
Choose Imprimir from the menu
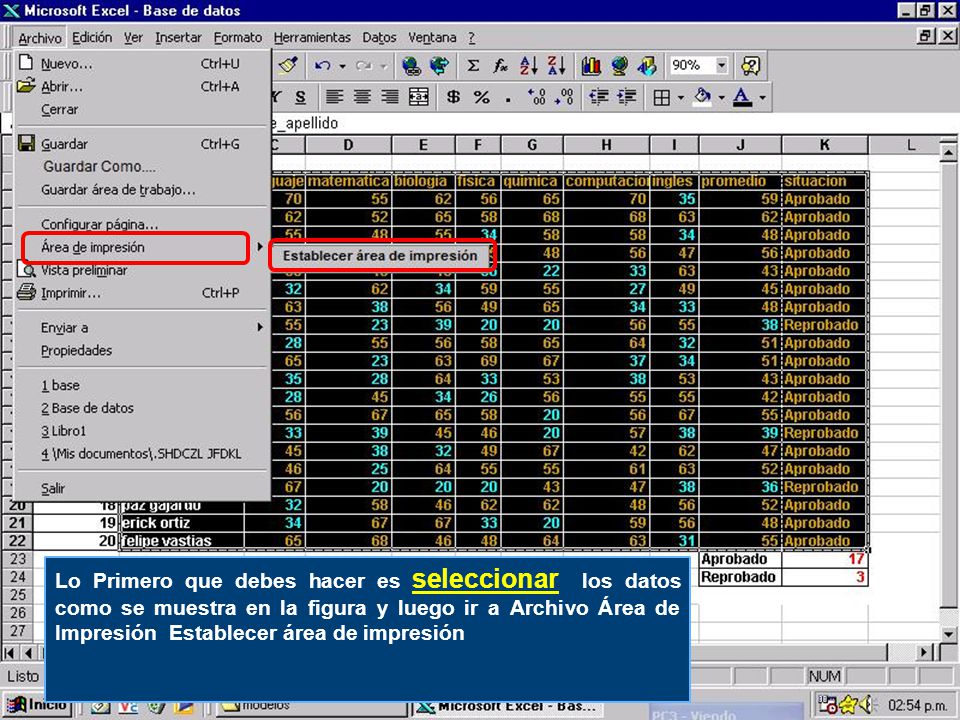(142, 293)
